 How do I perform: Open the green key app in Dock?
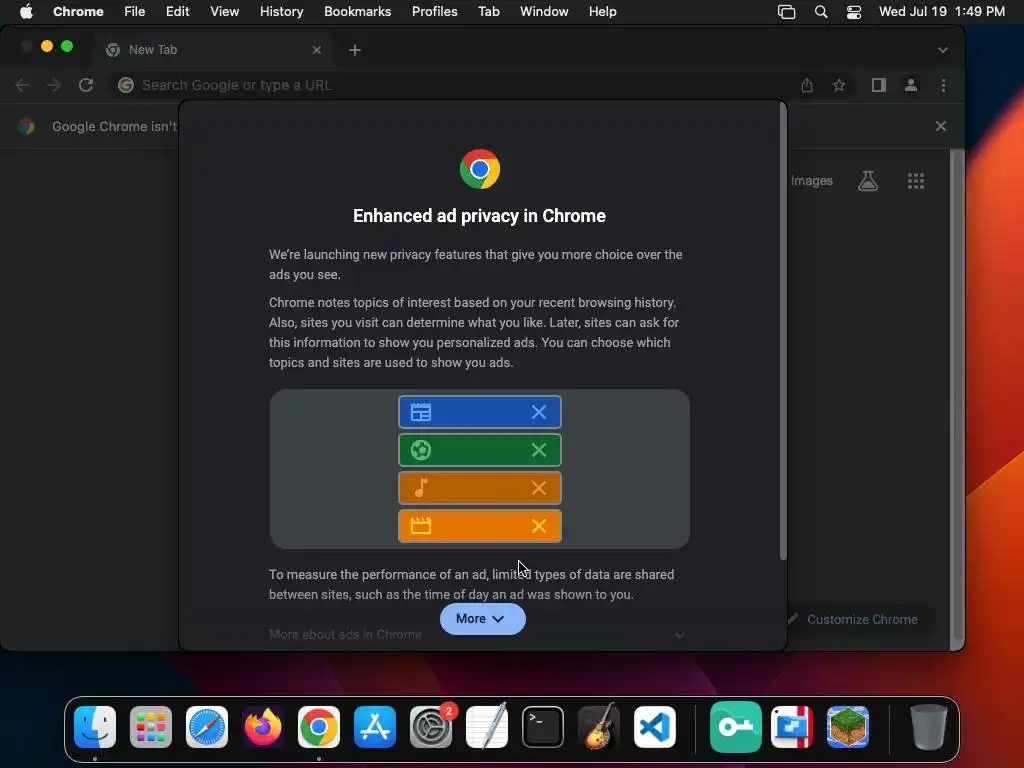(x=735, y=727)
